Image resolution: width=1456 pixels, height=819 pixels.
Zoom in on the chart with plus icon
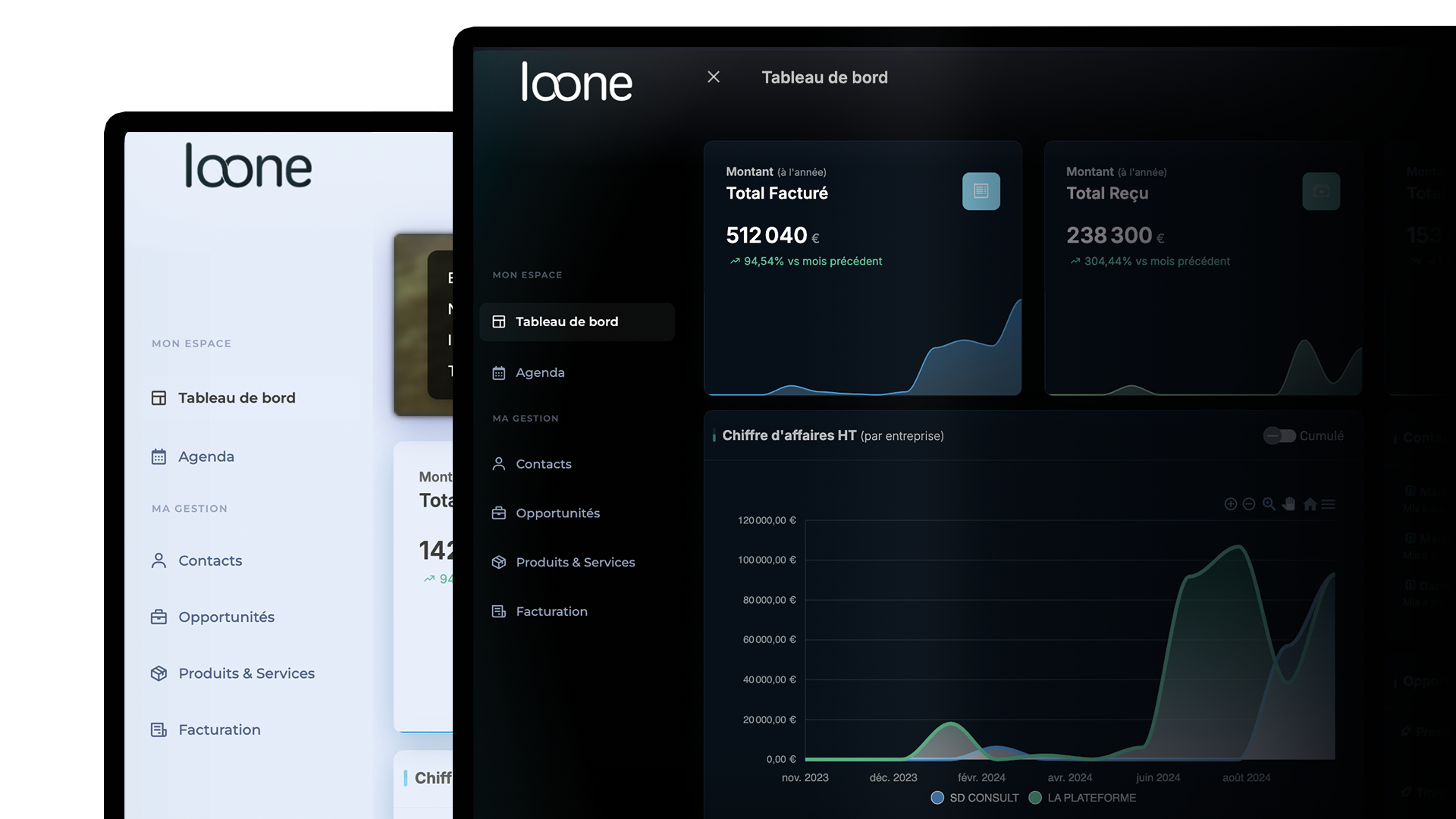coord(1230,504)
